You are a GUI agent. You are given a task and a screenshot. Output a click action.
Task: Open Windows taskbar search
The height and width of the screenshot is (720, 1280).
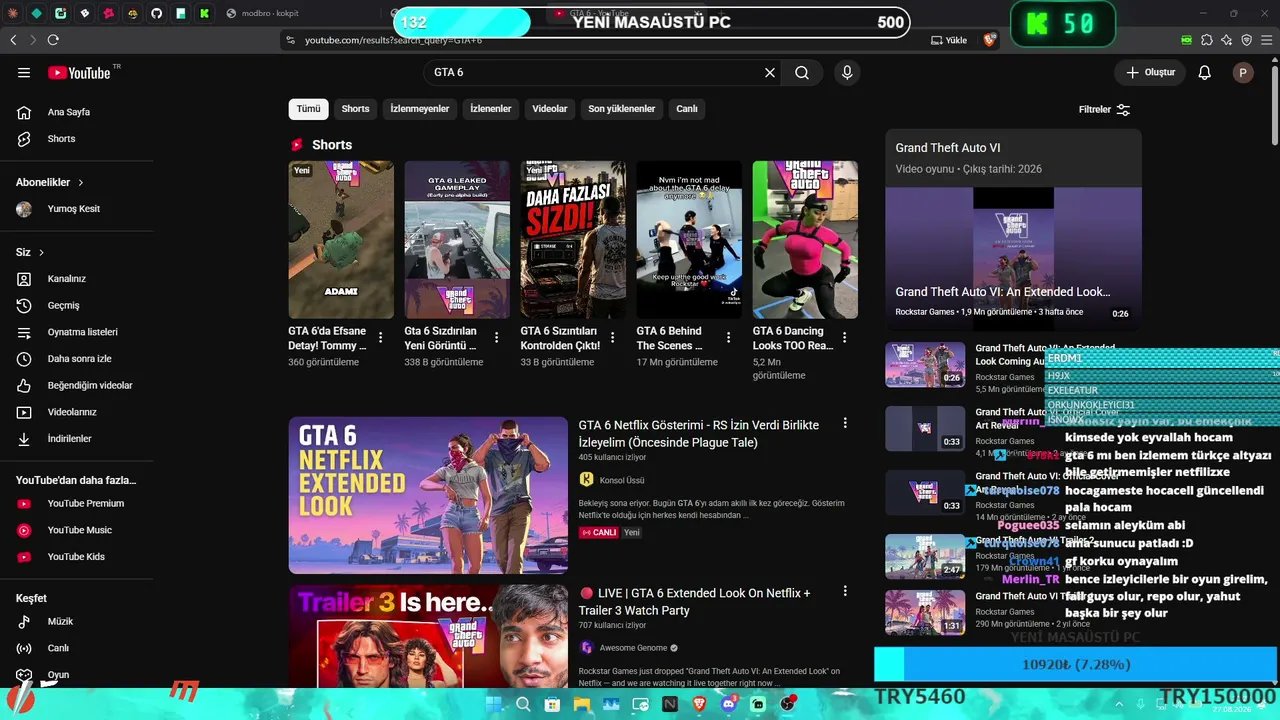[523, 704]
